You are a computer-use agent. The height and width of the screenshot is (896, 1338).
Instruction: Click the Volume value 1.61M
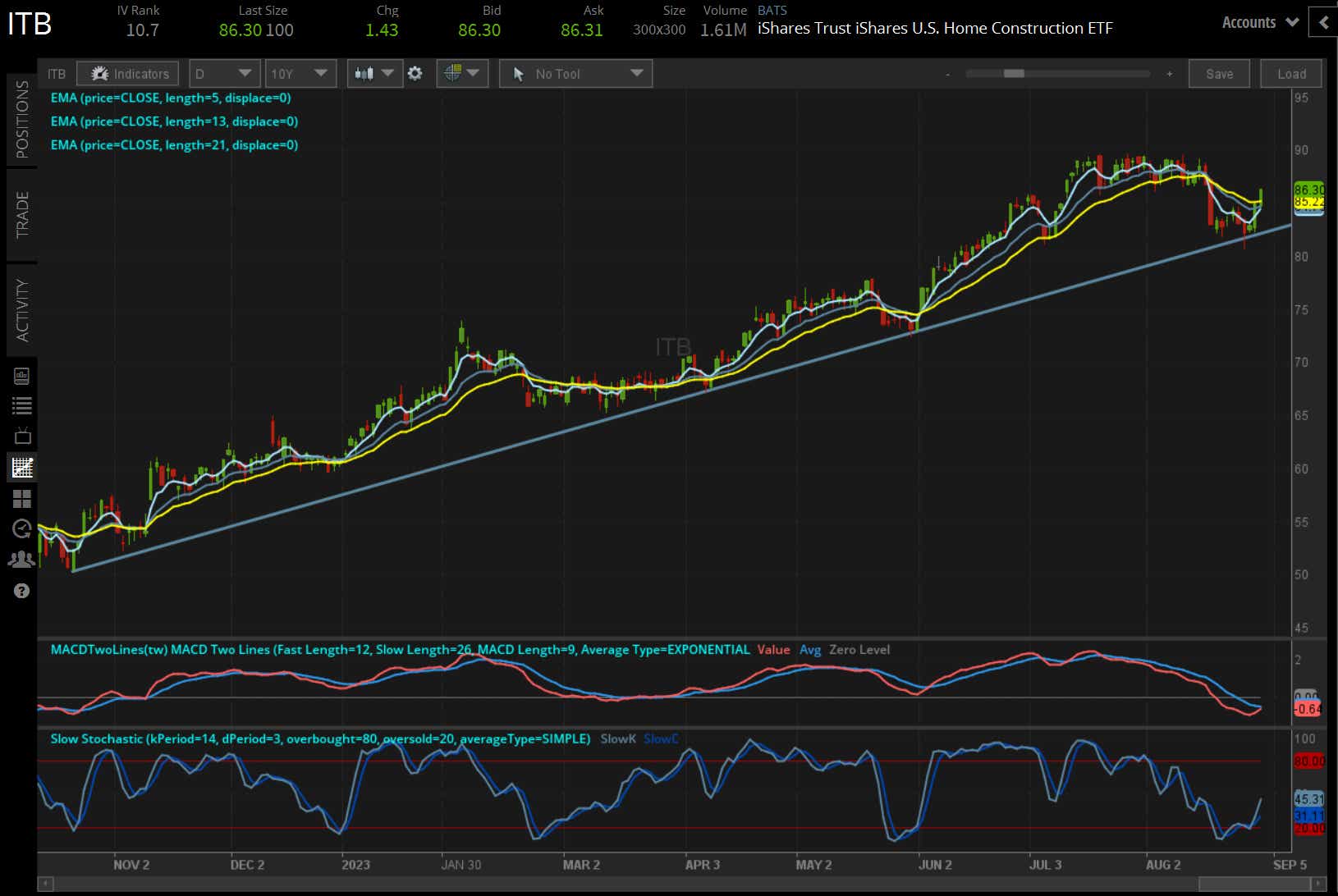coord(723,30)
